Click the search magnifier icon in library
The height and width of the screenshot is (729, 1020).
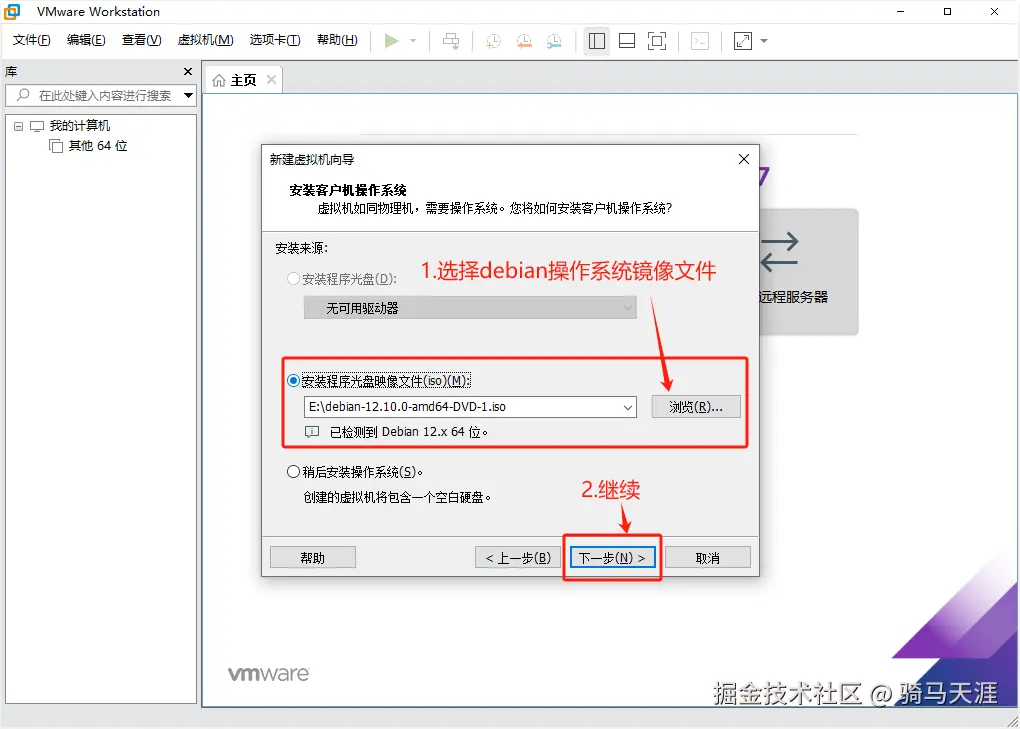coord(23,95)
